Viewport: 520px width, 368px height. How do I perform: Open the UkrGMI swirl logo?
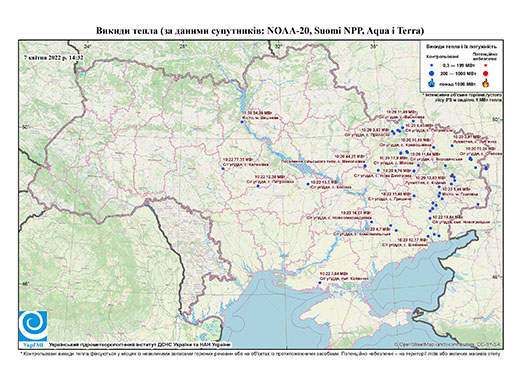click(x=33, y=326)
